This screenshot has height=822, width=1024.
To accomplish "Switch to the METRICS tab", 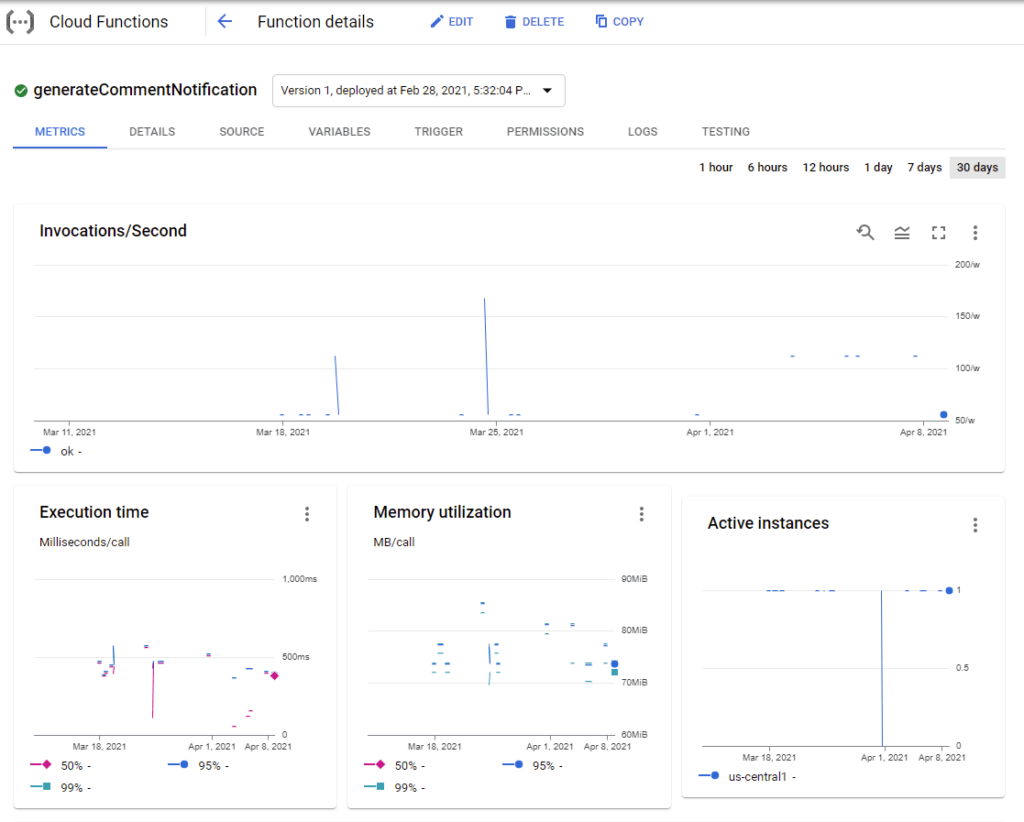I will click(60, 132).
